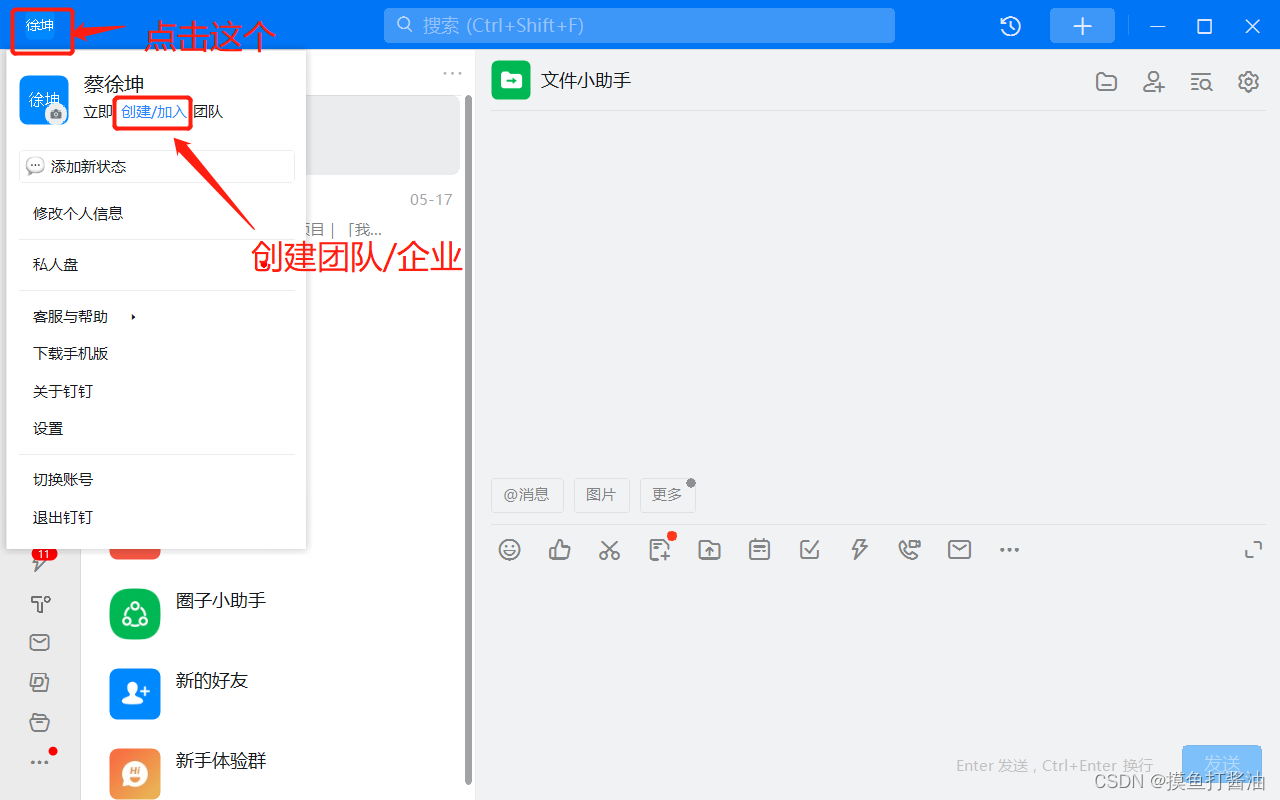Upload a file with the folder-arrow icon
Viewport: 1280px width, 800px height.
tap(710, 549)
